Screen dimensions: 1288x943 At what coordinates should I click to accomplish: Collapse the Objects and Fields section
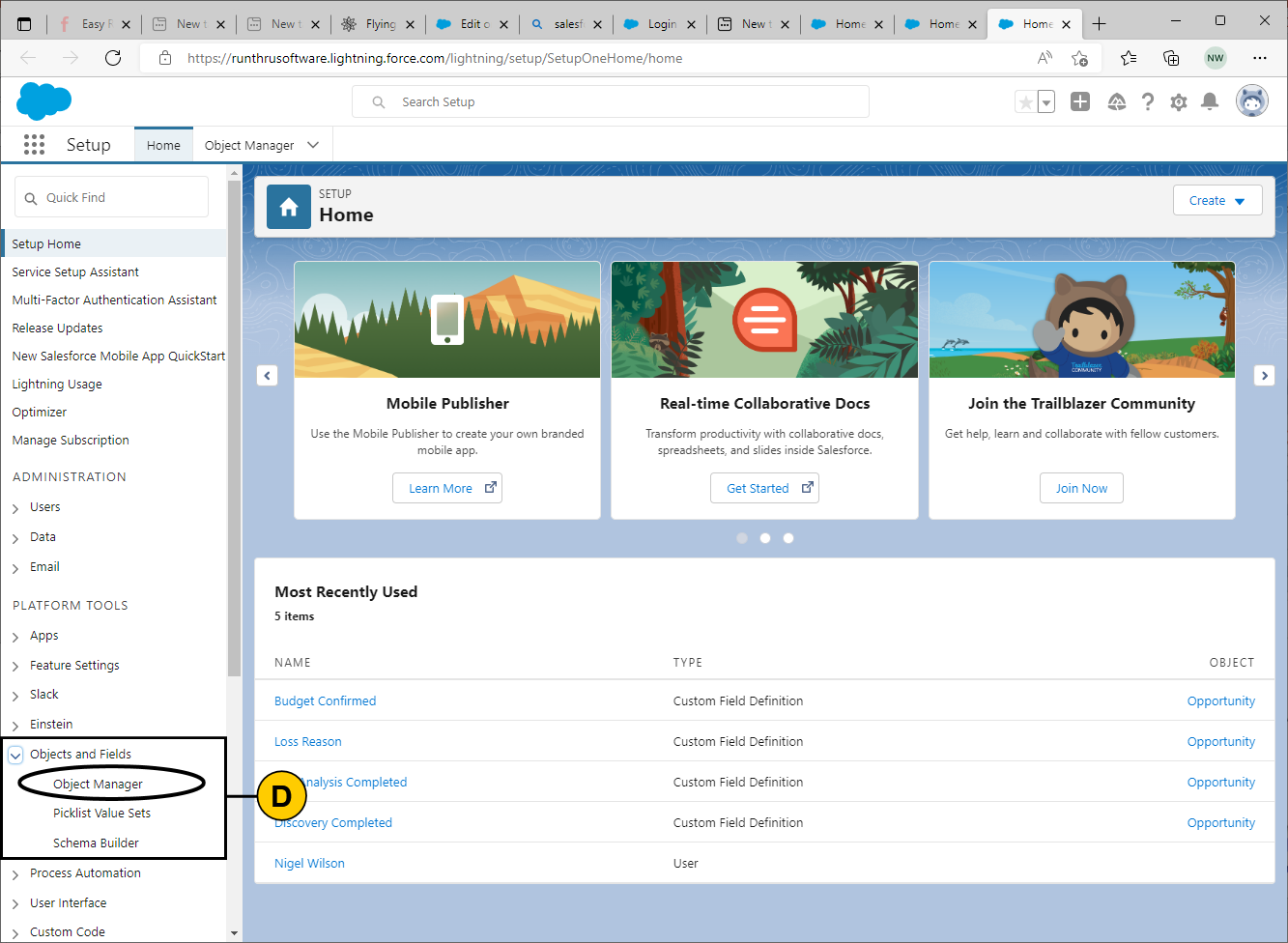tap(15, 755)
